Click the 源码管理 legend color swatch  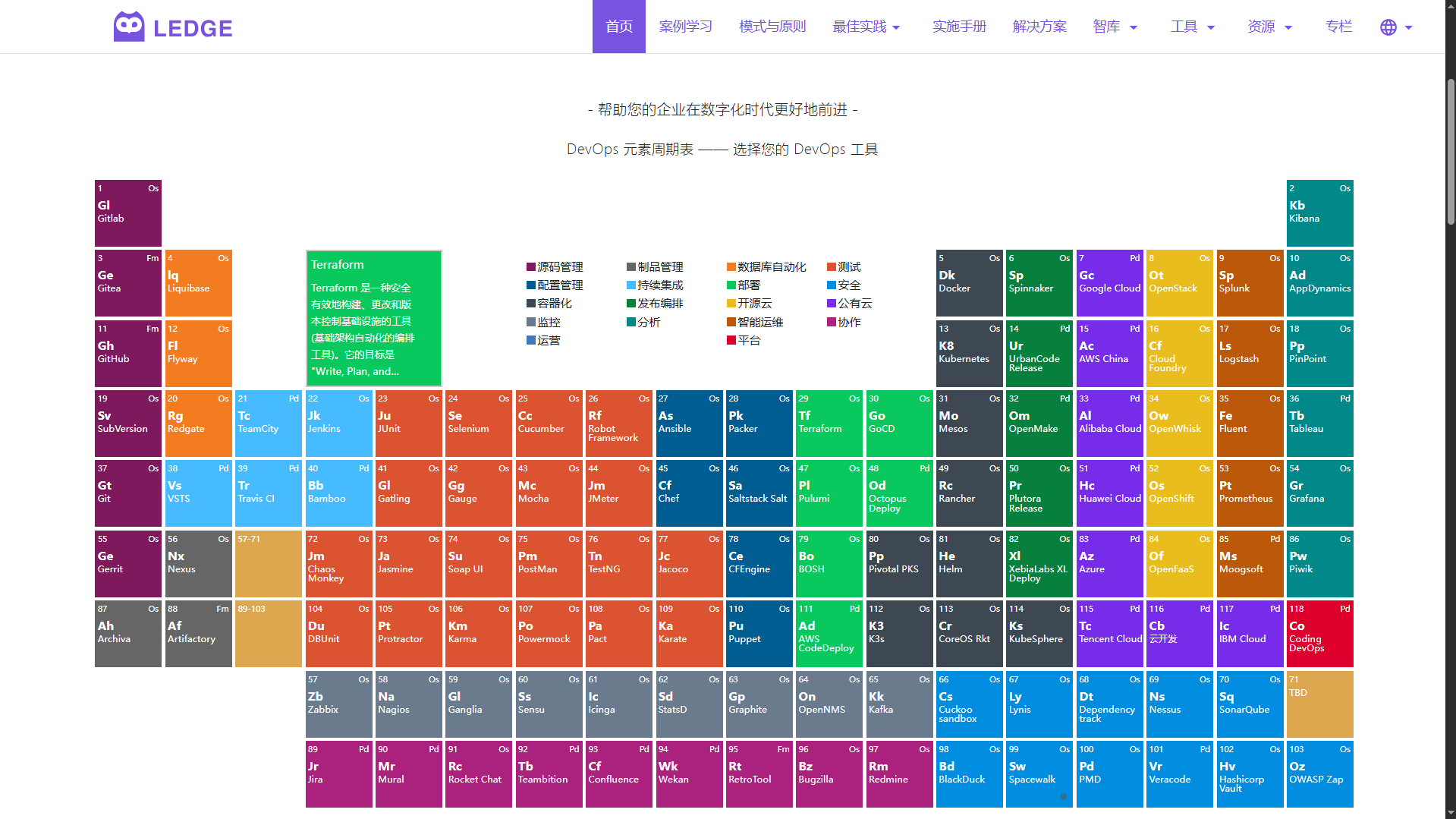pyautogui.click(x=531, y=267)
